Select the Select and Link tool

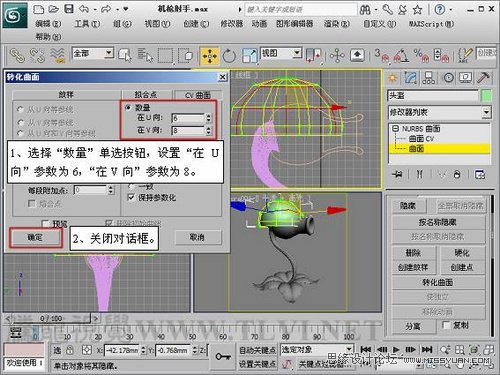(17, 55)
